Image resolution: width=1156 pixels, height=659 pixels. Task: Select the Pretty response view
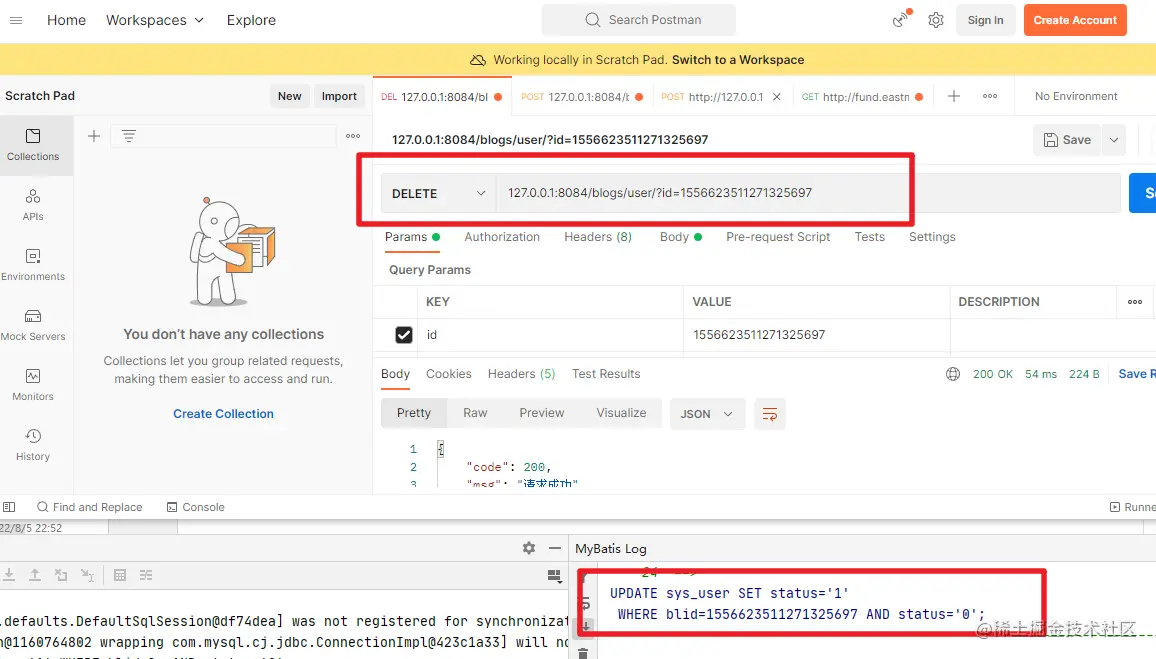tap(414, 413)
